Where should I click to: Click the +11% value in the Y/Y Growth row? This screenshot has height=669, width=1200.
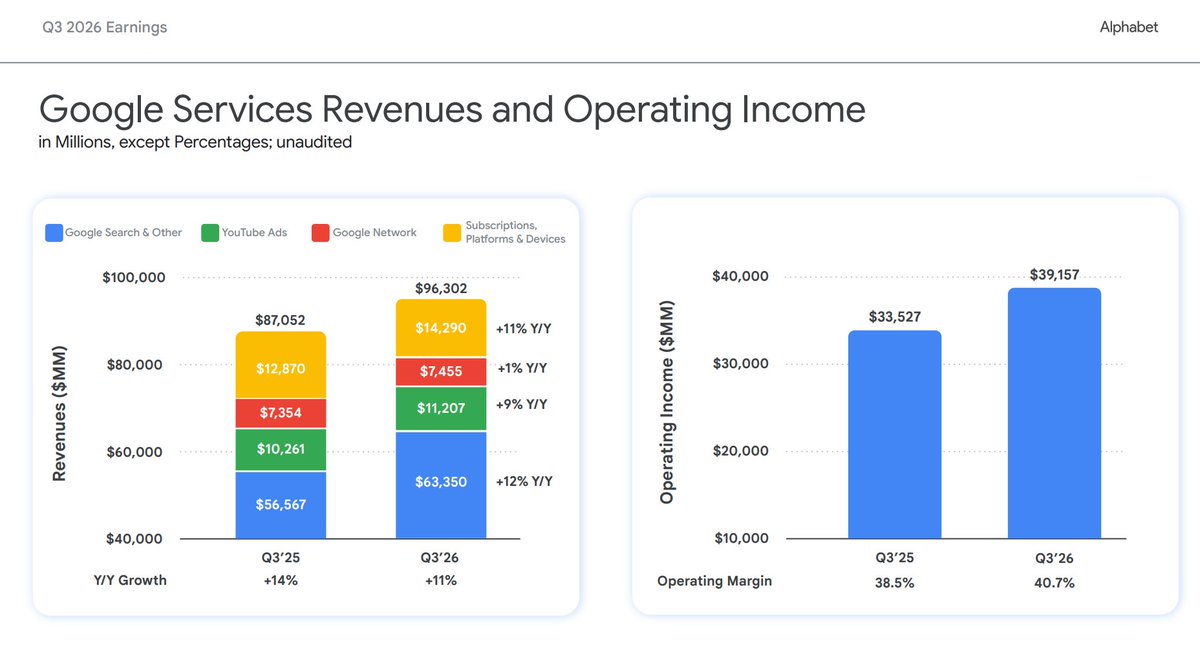click(x=441, y=580)
